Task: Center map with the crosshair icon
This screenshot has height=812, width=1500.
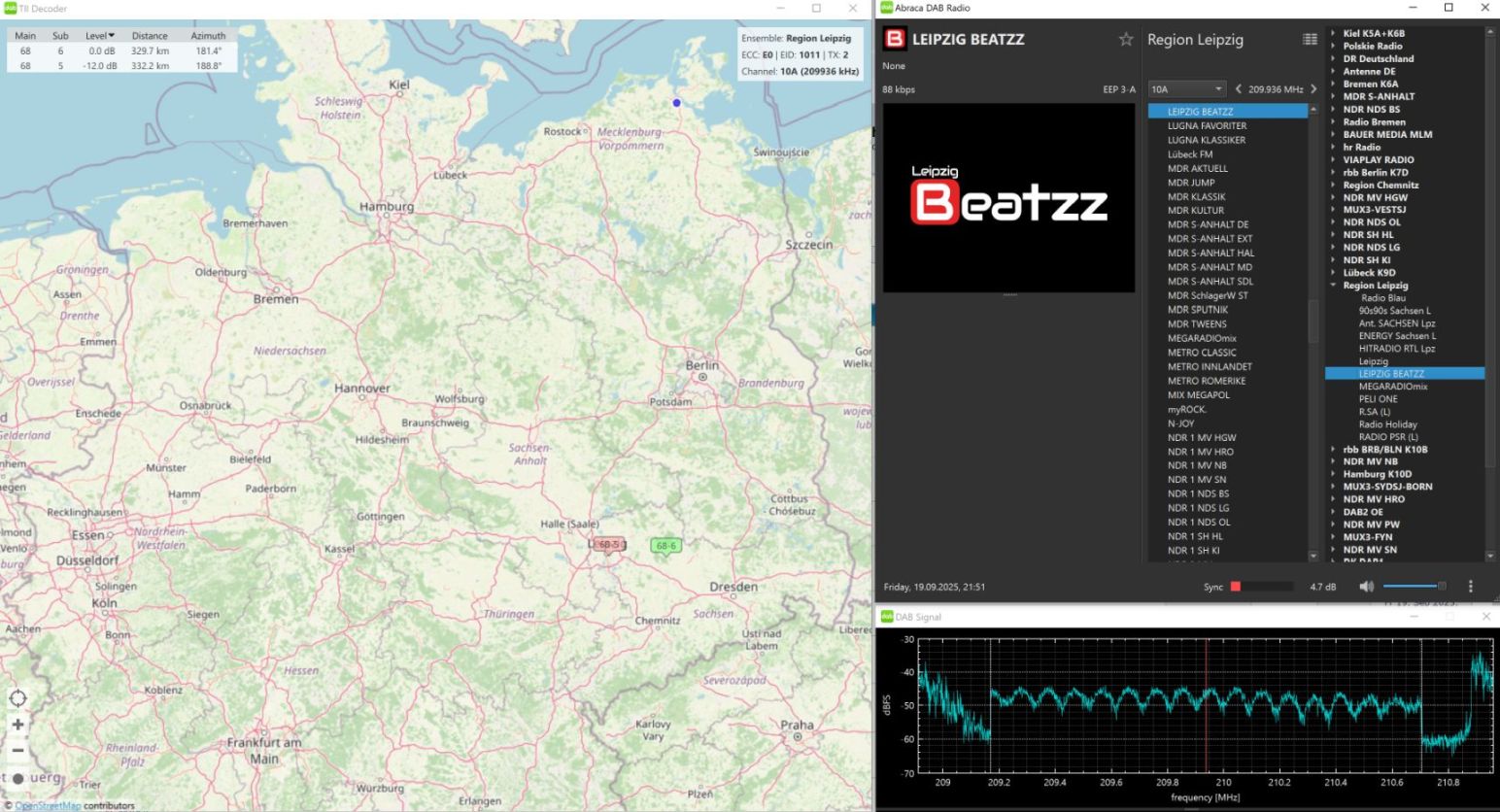Action: pos(17,698)
